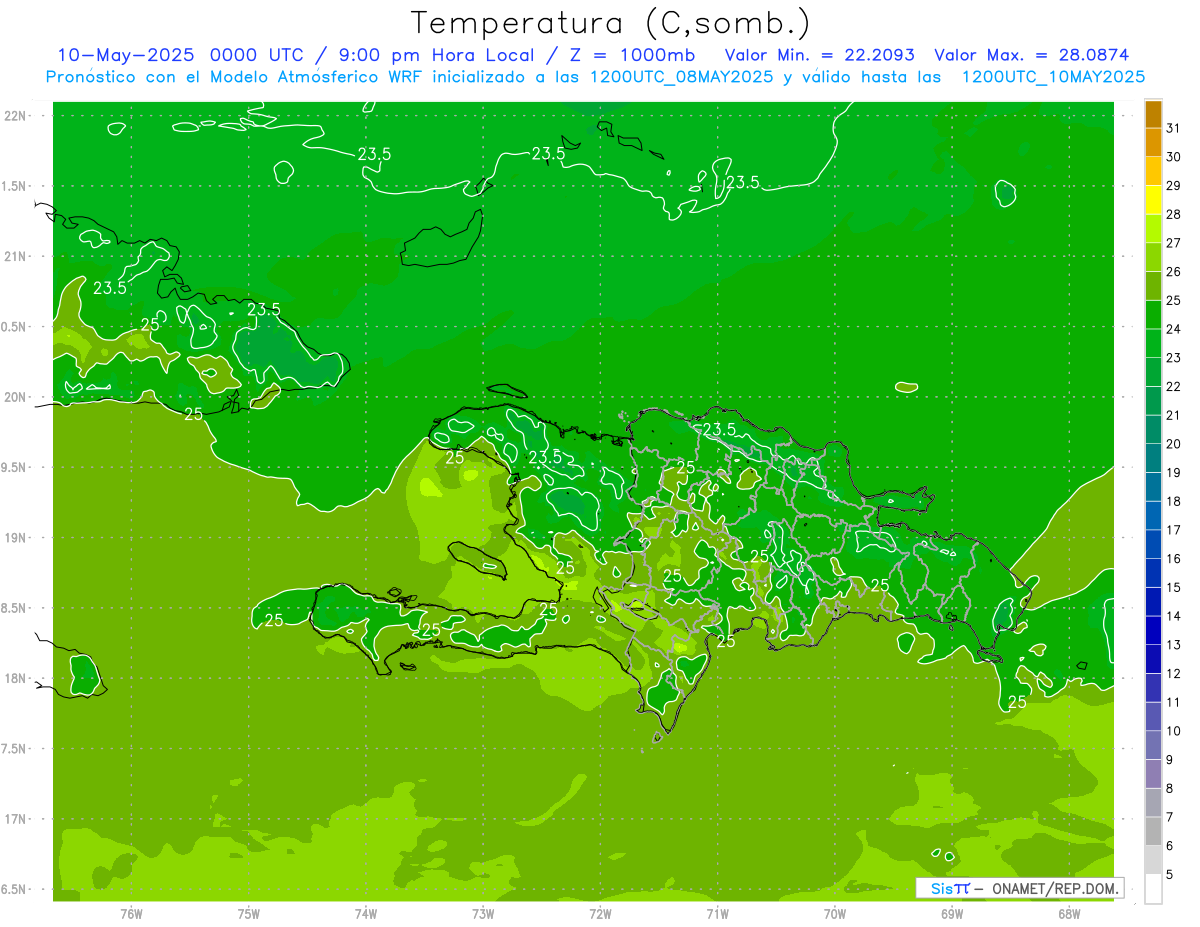This screenshot has width=1200, height=927.
Task: Pick the legend swatch between 27 and 28
Action: 1153,229
